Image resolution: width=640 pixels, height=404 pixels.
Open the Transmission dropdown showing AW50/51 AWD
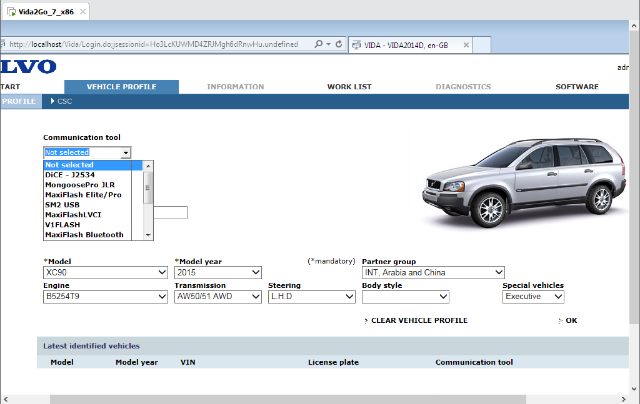coord(218,297)
